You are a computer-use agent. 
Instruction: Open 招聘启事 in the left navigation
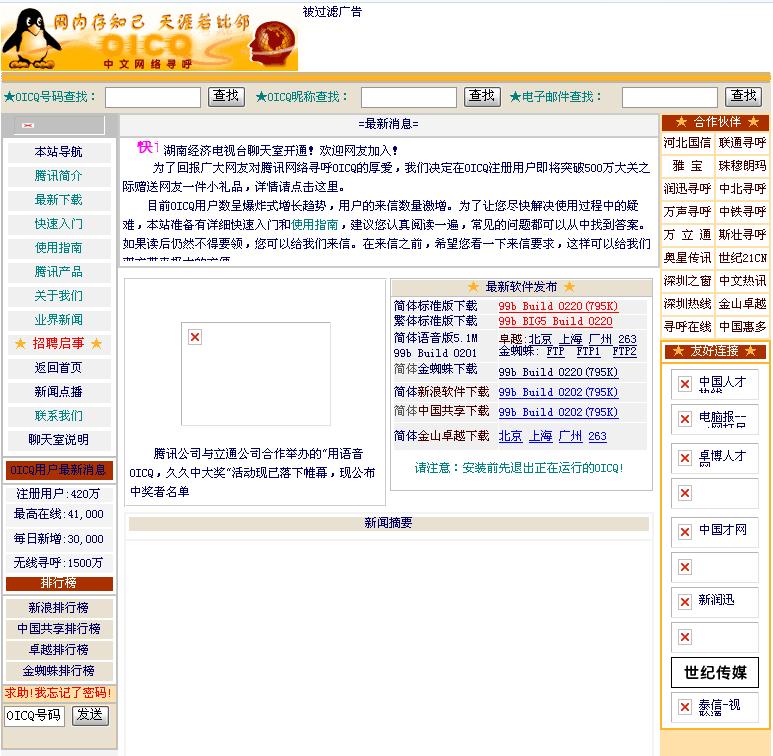pos(59,344)
